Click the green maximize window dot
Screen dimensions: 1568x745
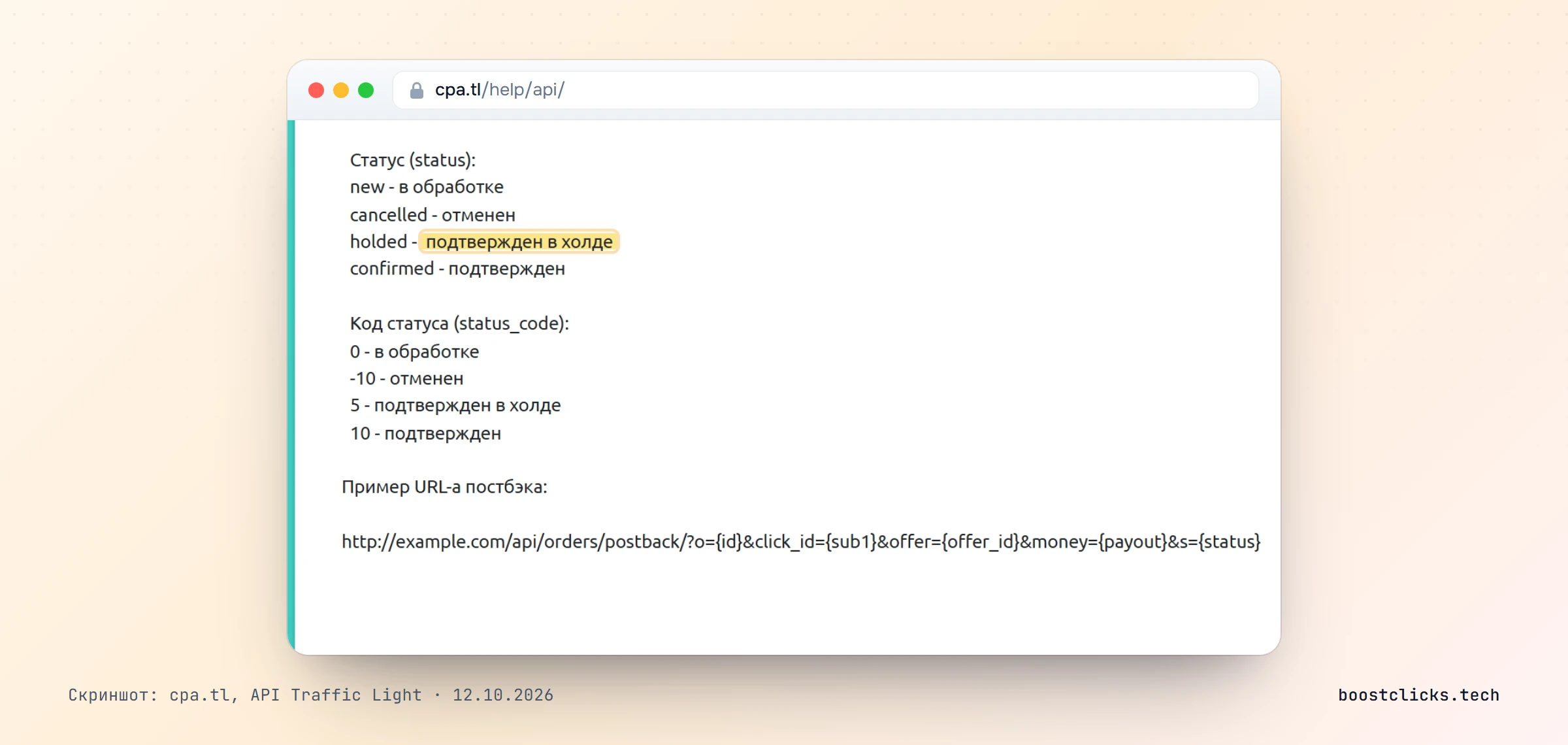[366, 90]
